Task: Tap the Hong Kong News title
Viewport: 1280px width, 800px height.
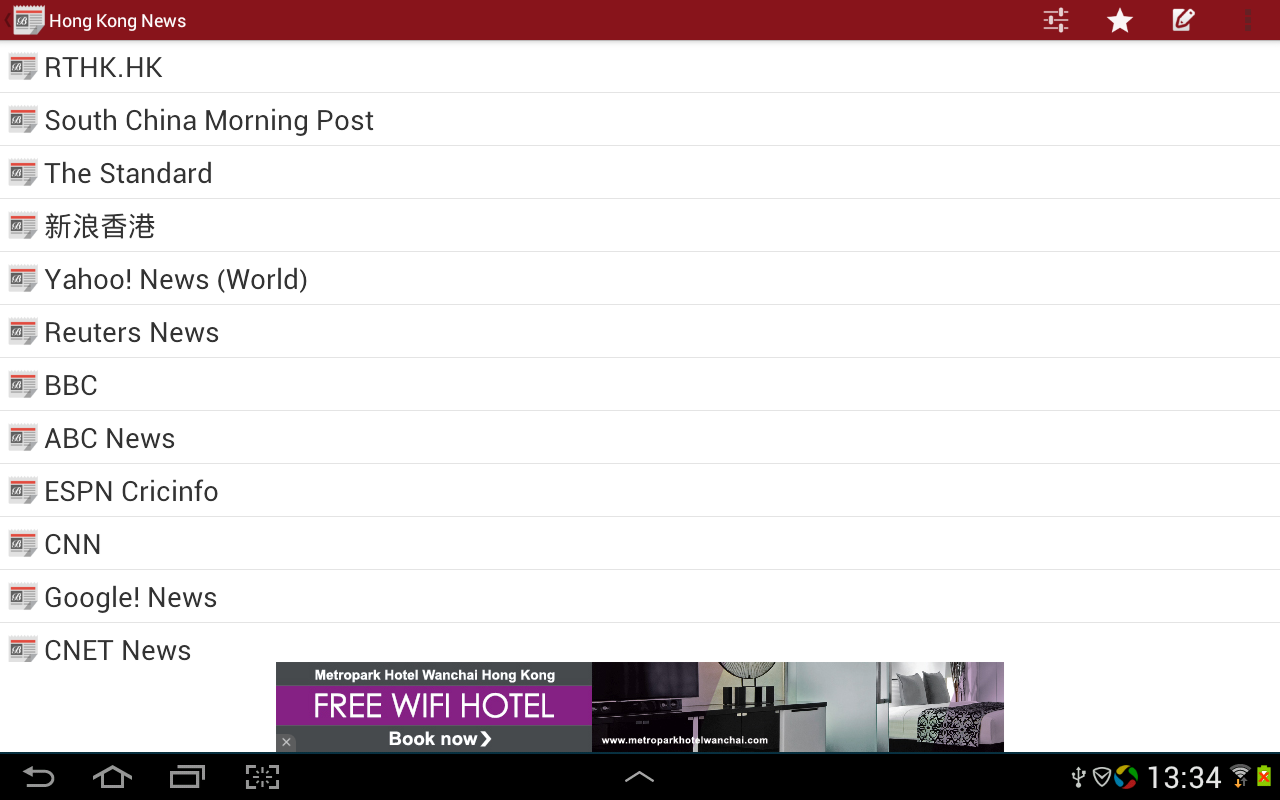Action: tap(117, 21)
